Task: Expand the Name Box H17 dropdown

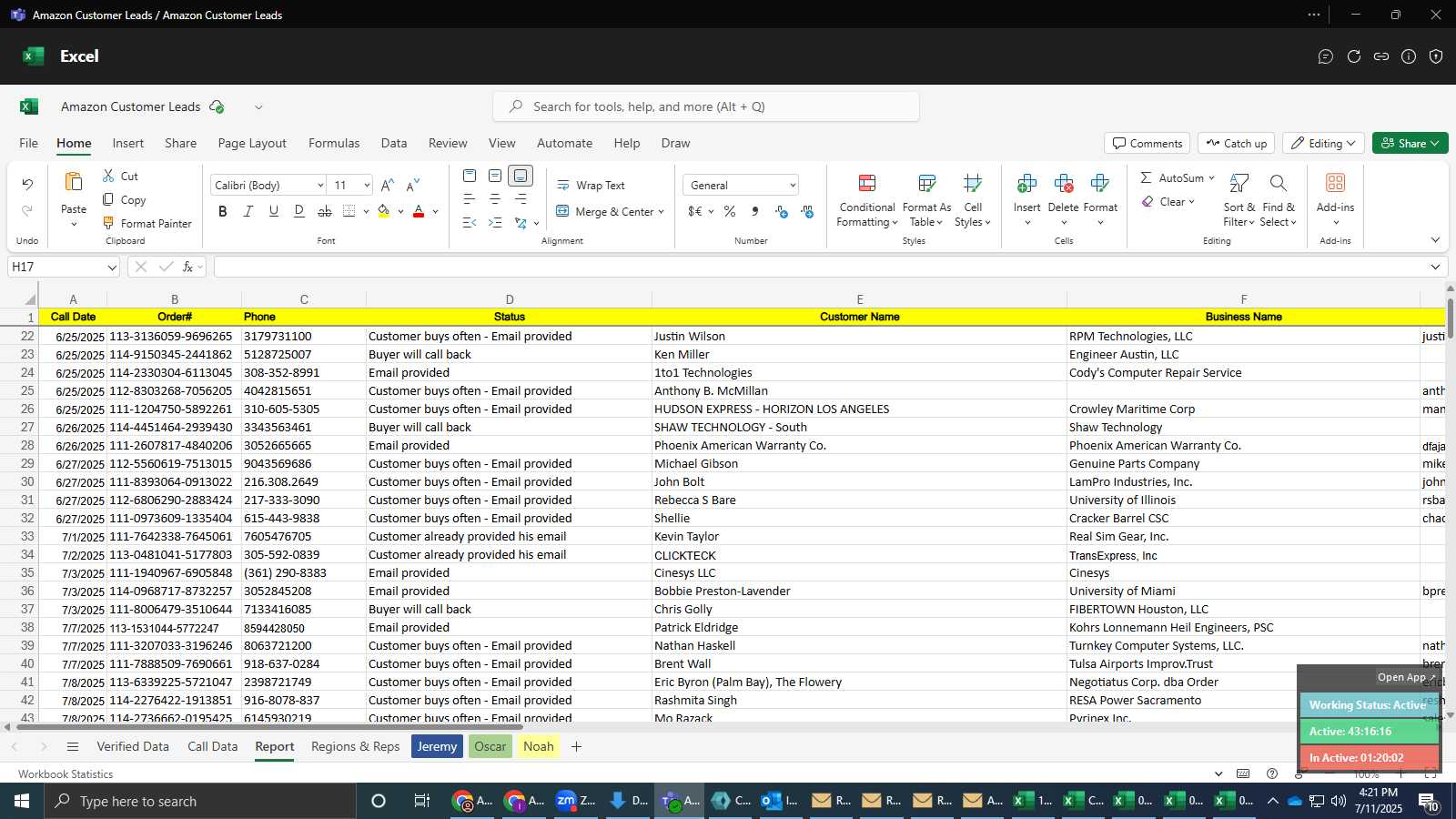Action: pyautogui.click(x=112, y=268)
